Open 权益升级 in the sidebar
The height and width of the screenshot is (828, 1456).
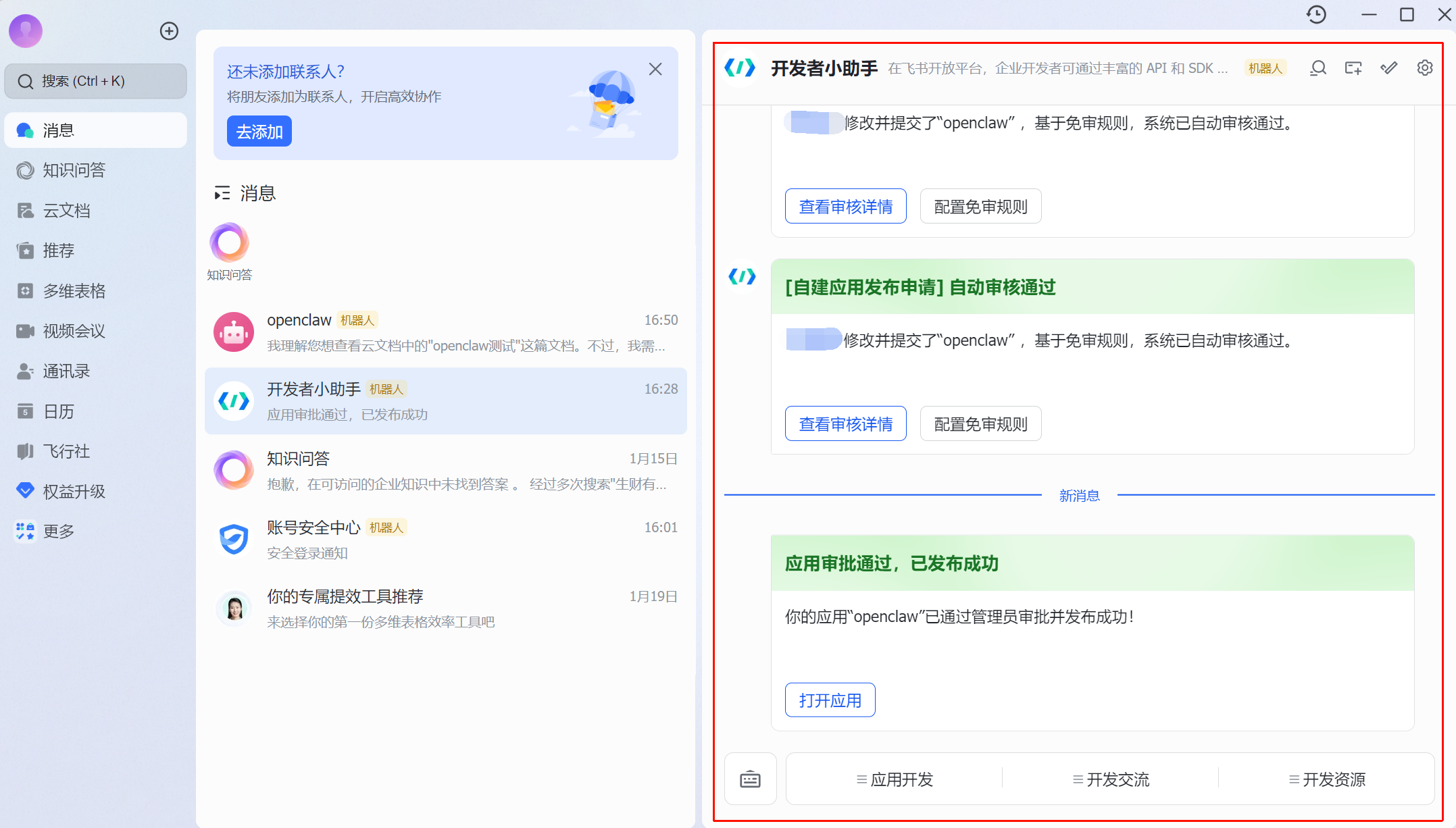95,491
